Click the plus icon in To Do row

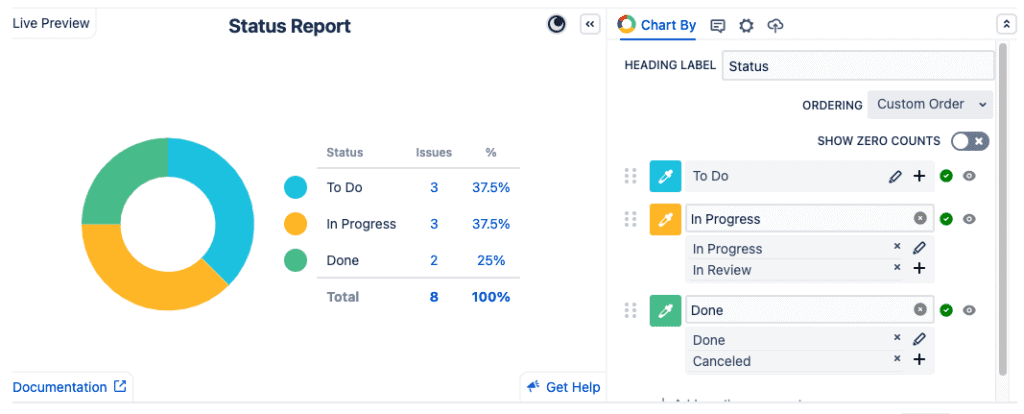coord(919,176)
